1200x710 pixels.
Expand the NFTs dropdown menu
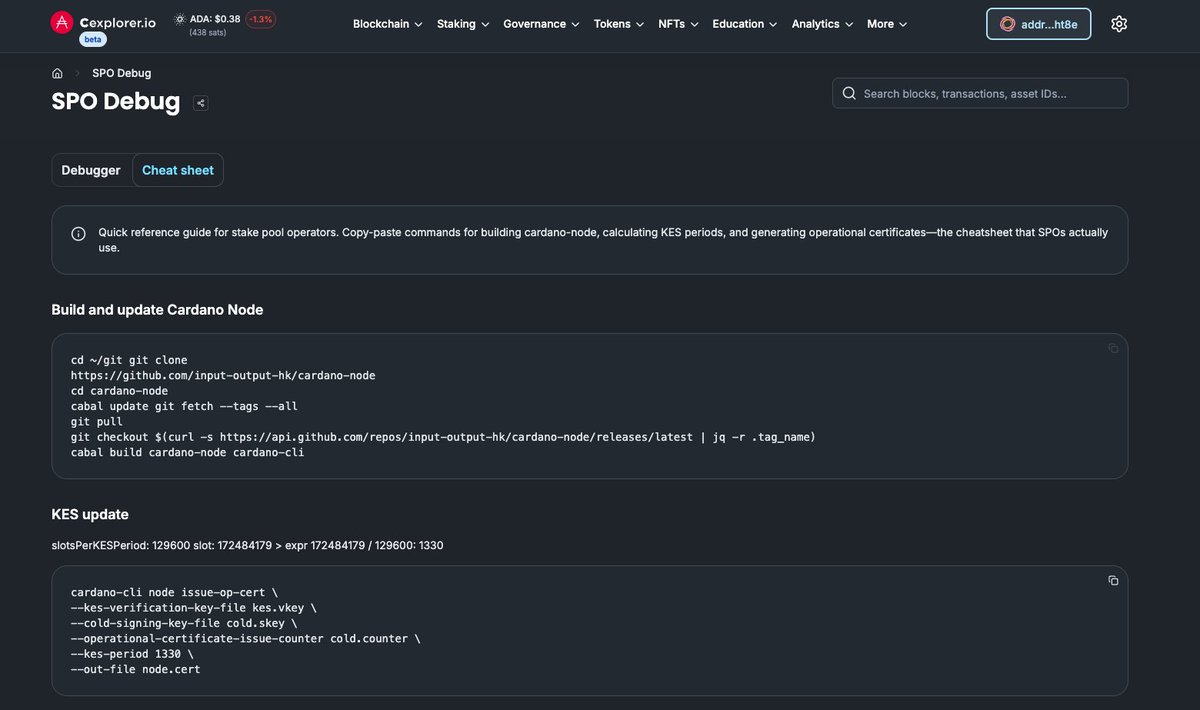pos(676,23)
